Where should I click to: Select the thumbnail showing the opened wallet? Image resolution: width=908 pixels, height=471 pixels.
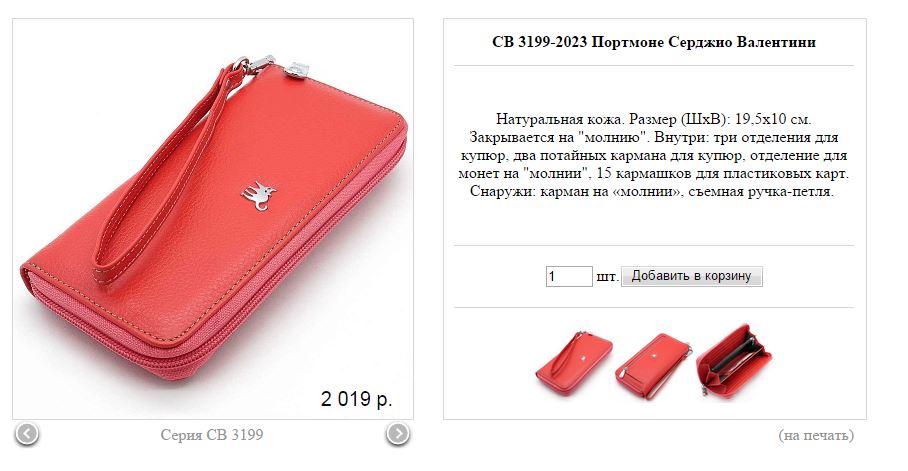pos(734,363)
